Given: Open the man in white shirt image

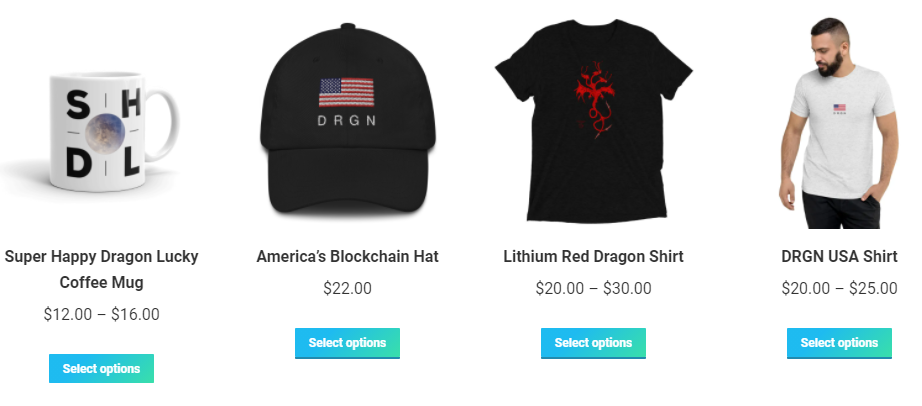Looking at the screenshot, I should [x=839, y=122].
